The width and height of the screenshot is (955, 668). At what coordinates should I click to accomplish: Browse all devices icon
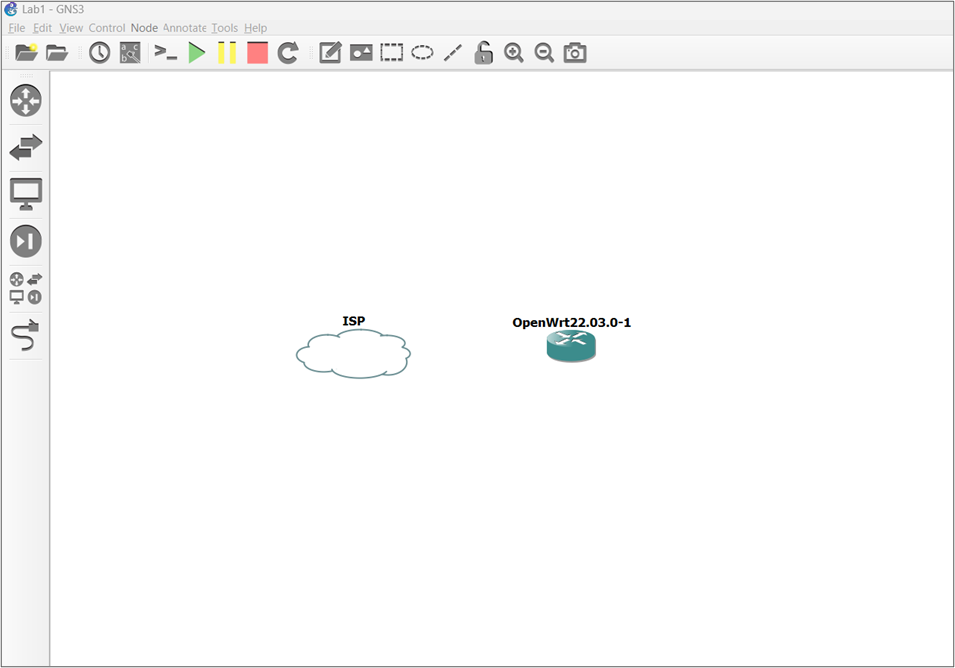pos(26,288)
